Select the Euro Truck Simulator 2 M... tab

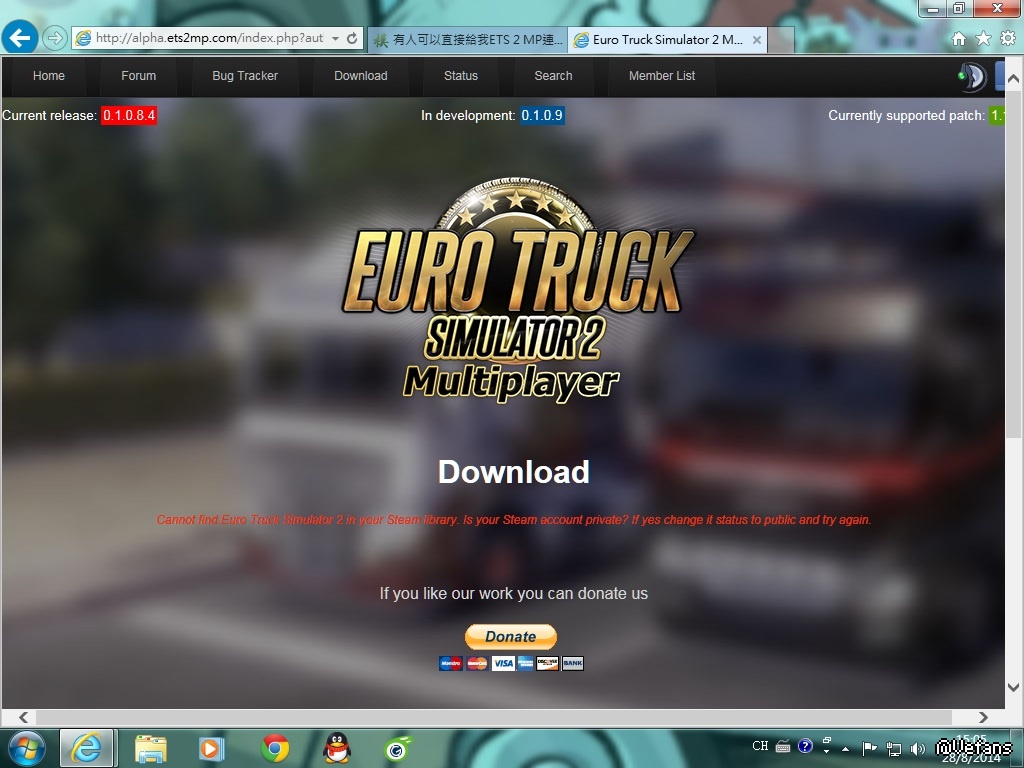666,40
